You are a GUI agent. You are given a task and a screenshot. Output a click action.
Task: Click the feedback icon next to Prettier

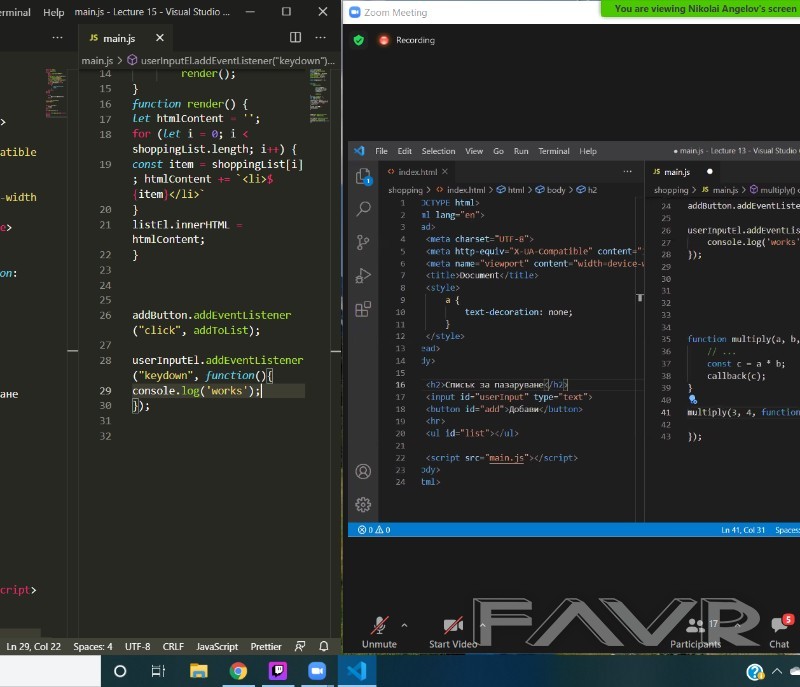pyautogui.click(x=300, y=646)
